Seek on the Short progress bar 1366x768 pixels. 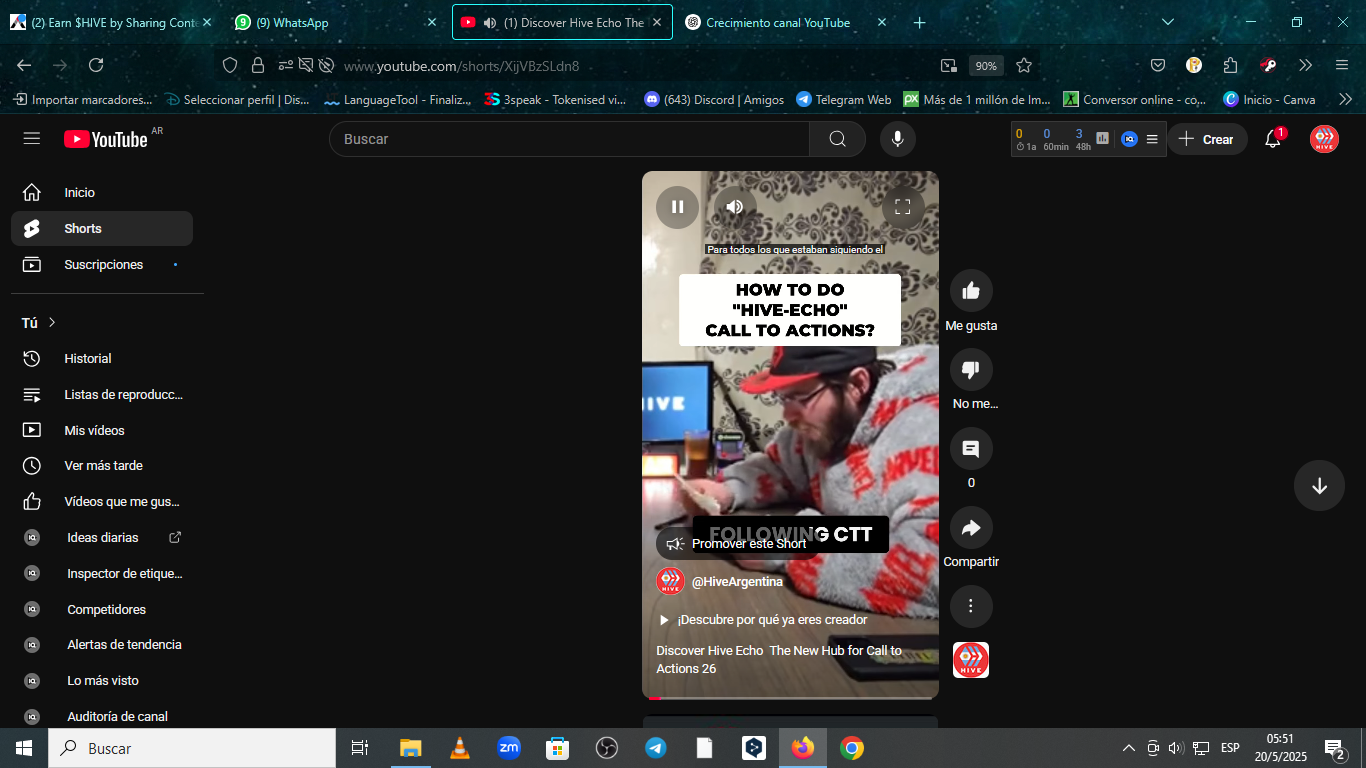click(790, 697)
